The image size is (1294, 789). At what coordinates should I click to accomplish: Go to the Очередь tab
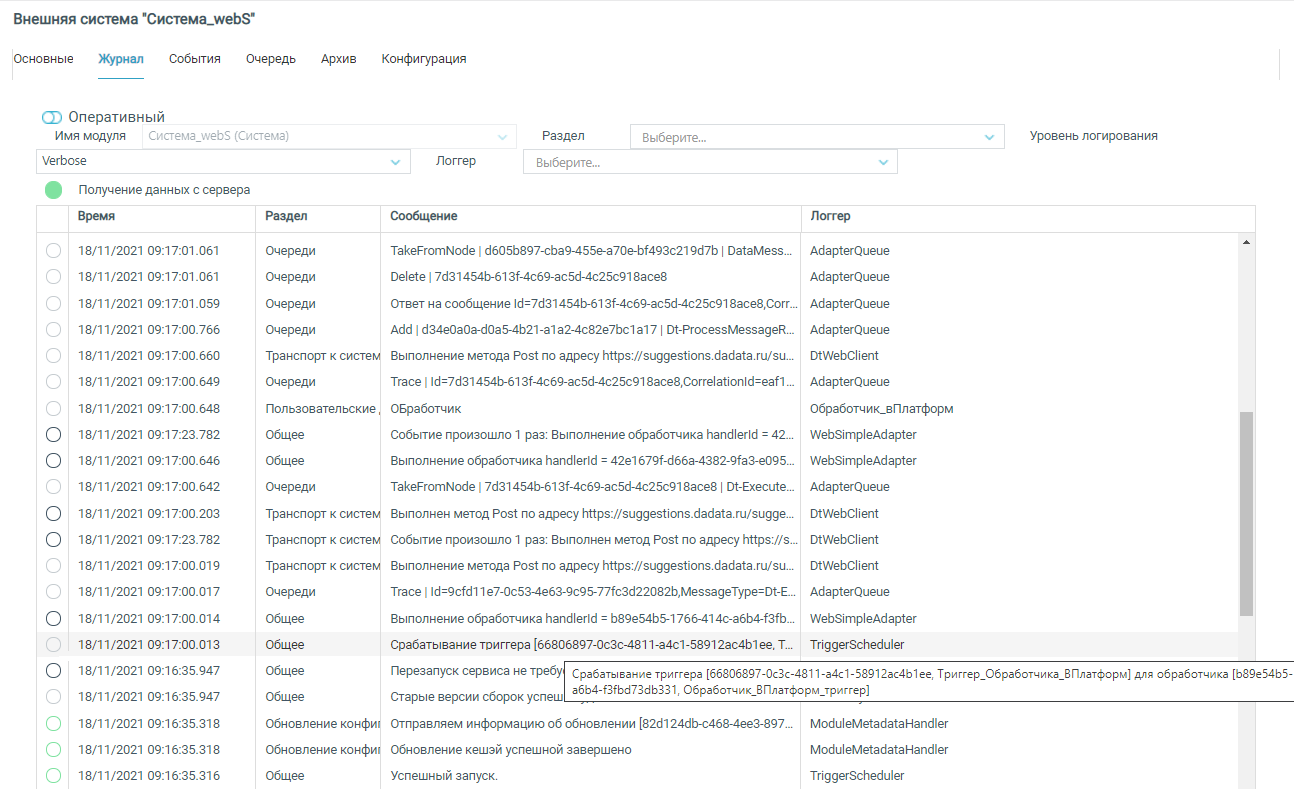pyautogui.click(x=270, y=59)
